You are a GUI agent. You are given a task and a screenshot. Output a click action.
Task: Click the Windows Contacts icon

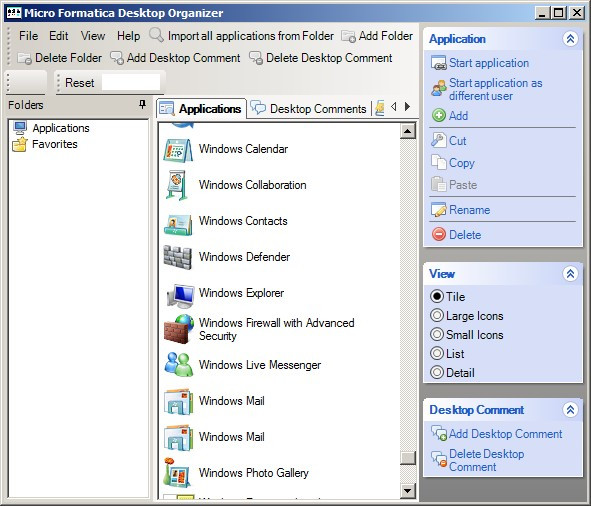178,224
